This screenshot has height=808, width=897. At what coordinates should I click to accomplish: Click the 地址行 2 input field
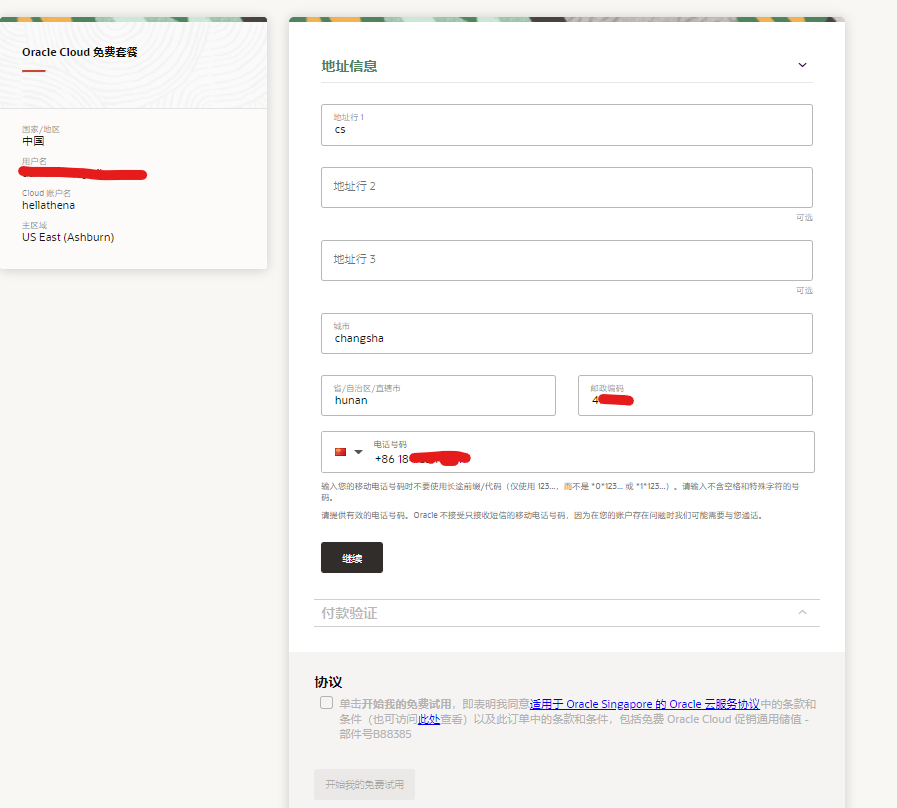[x=566, y=187]
